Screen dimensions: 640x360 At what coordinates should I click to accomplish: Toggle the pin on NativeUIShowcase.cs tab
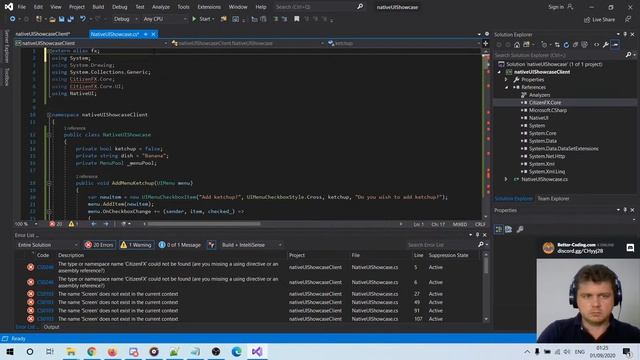[x=145, y=34]
